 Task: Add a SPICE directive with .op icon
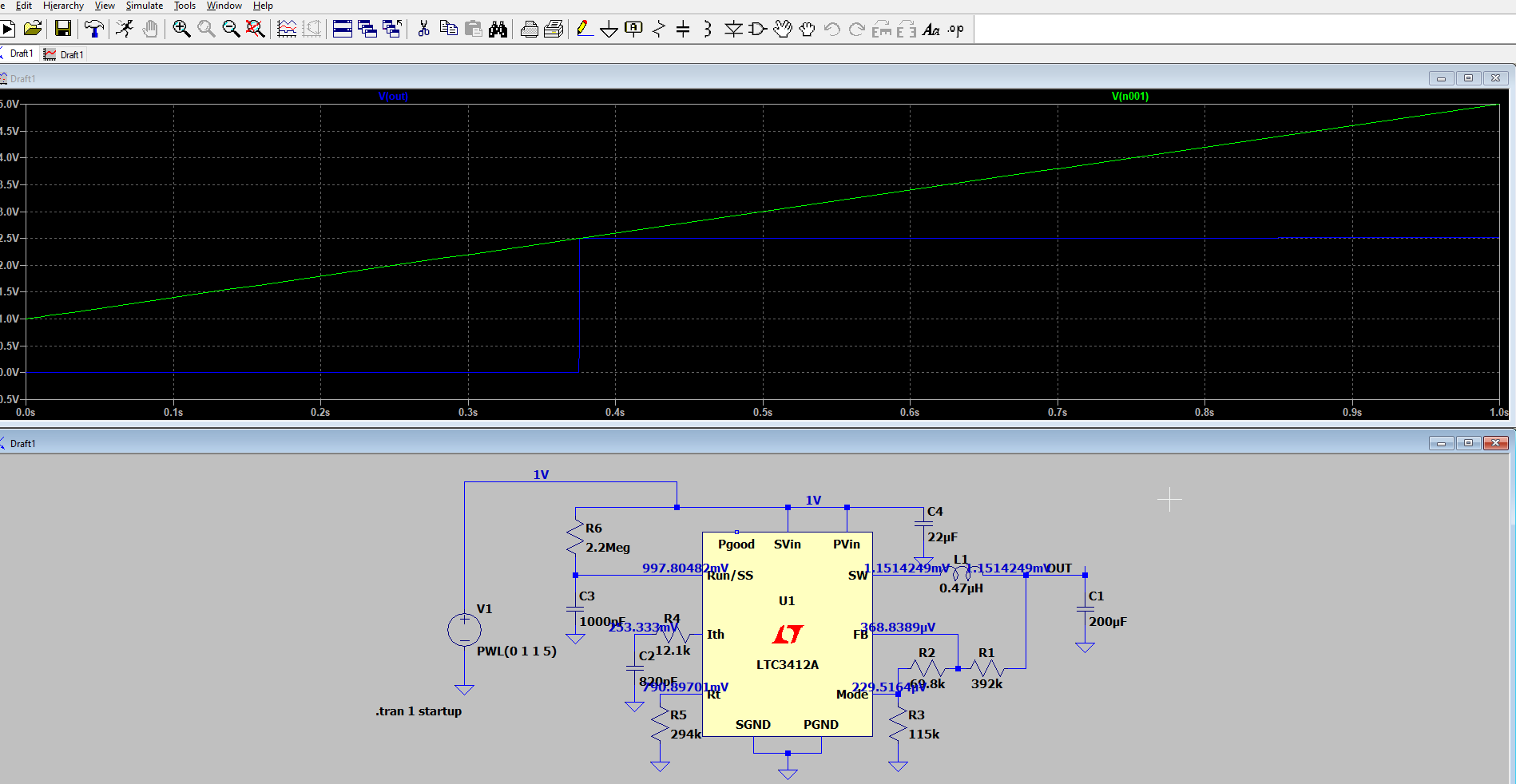coord(956,30)
